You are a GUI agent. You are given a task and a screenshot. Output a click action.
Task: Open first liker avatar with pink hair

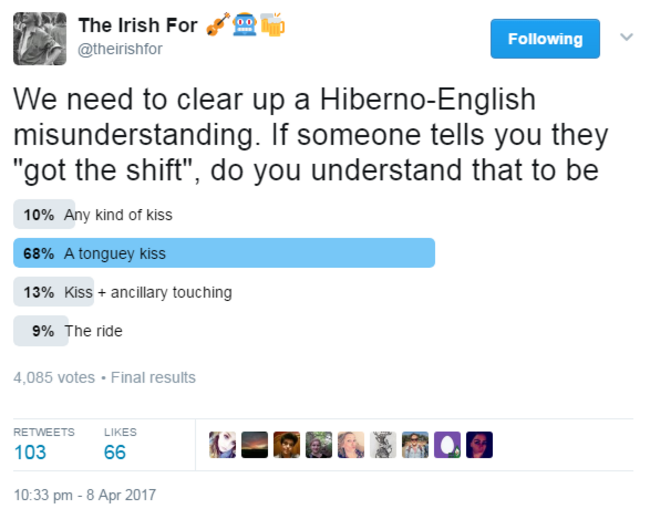tap(222, 445)
